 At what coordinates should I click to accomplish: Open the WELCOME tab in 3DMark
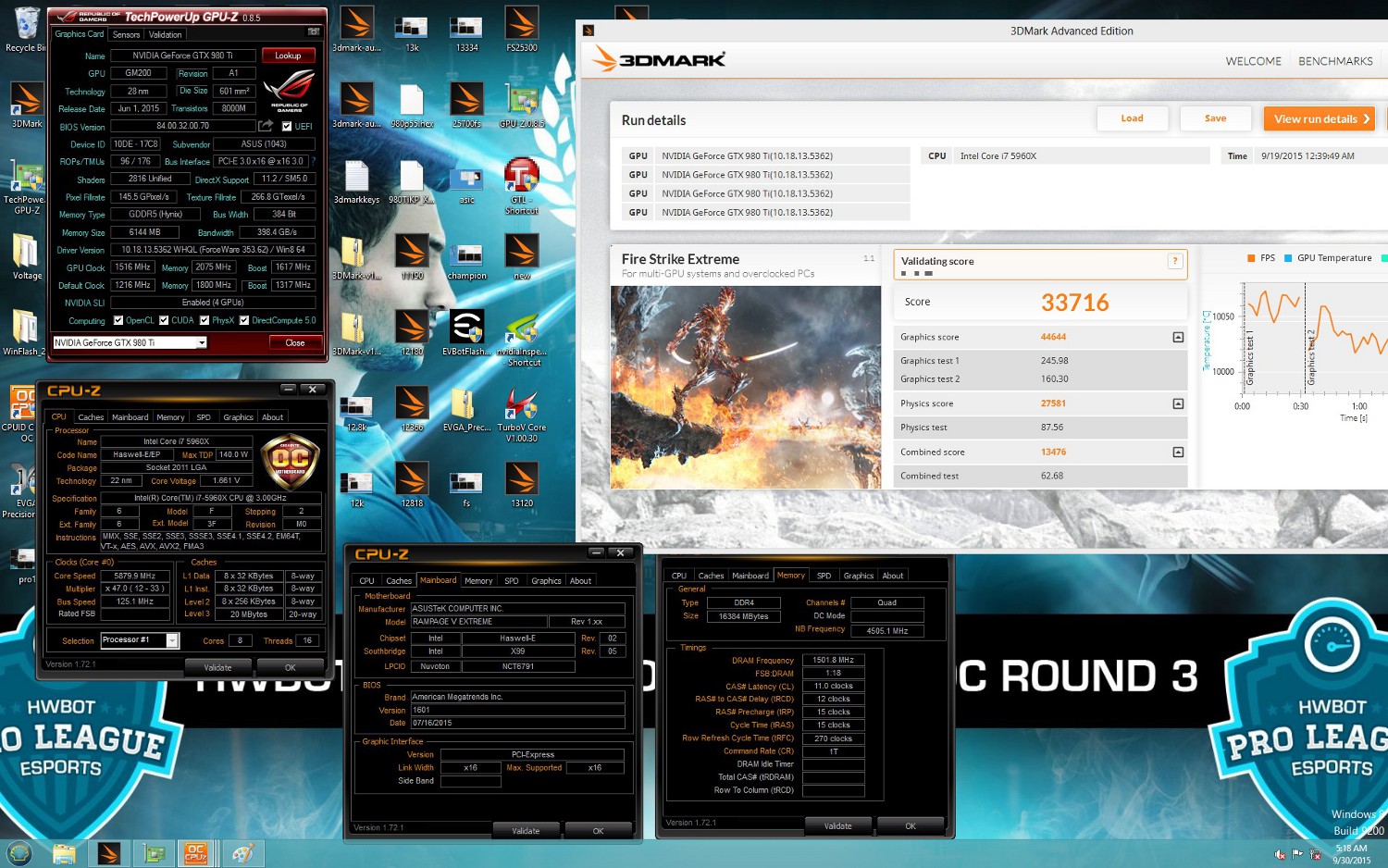(x=1254, y=61)
